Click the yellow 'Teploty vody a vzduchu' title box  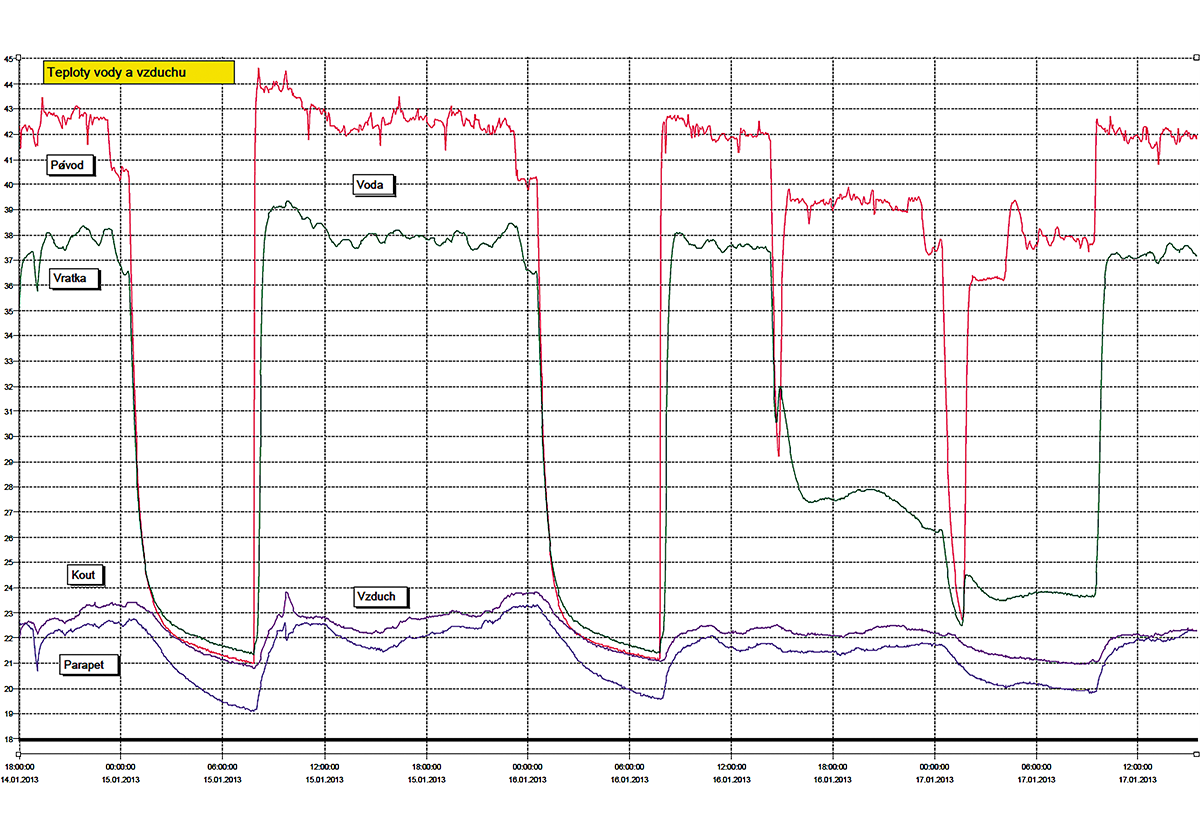click(137, 73)
